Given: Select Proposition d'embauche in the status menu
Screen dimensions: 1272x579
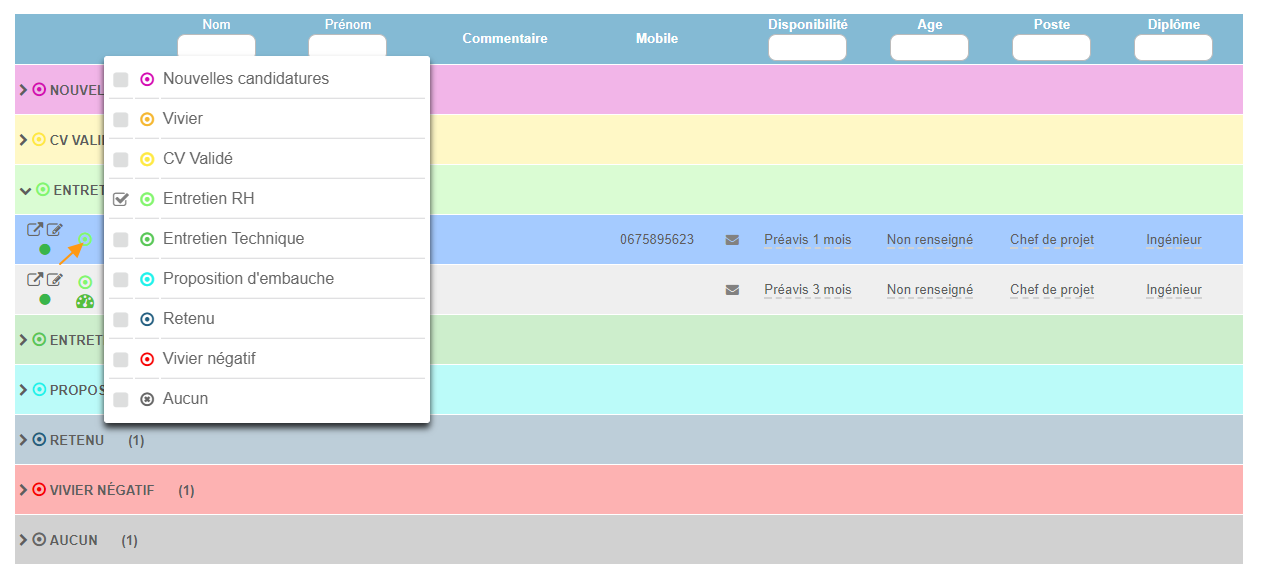Looking at the screenshot, I should click(248, 279).
